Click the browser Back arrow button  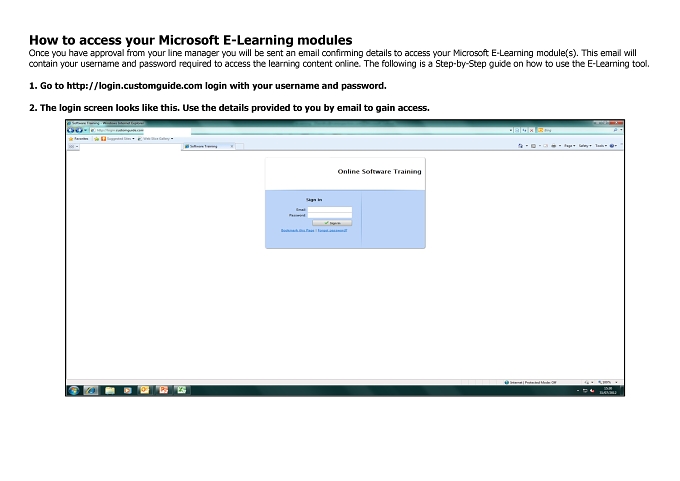tap(71, 130)
